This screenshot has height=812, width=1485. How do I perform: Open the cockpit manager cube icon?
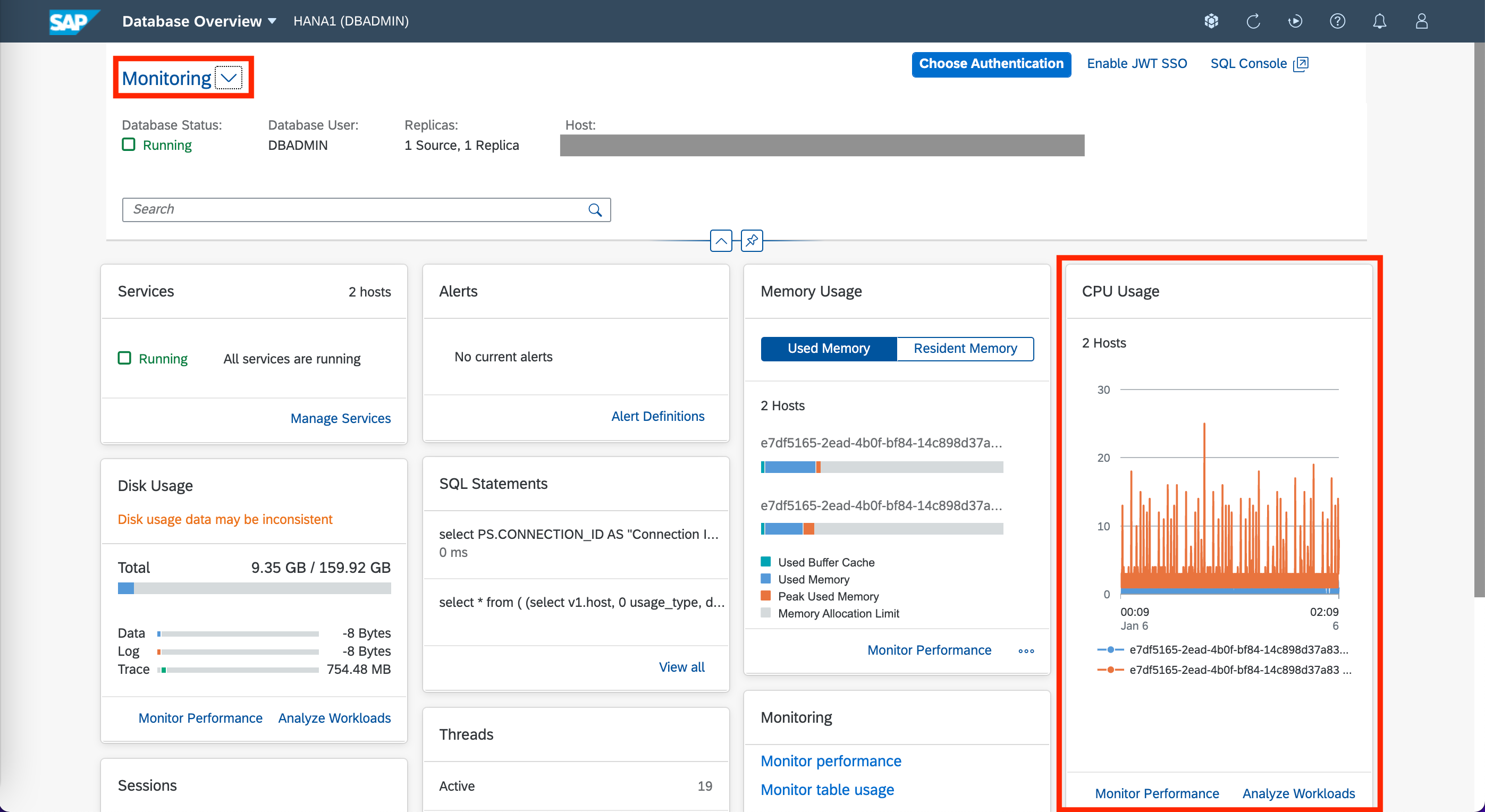point(1211,21)
